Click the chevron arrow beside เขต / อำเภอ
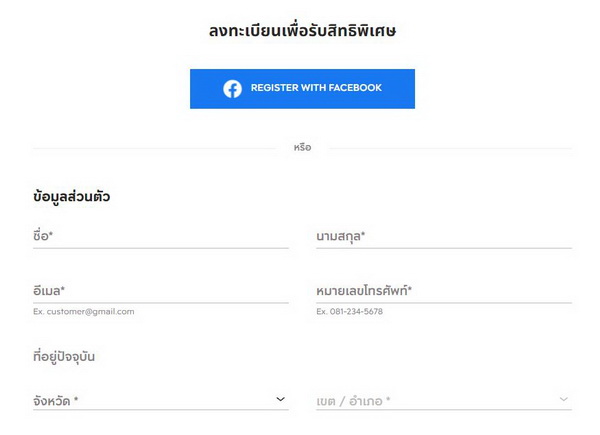The width and height of the screenshot is (600, 435). [x=565, y=399]
